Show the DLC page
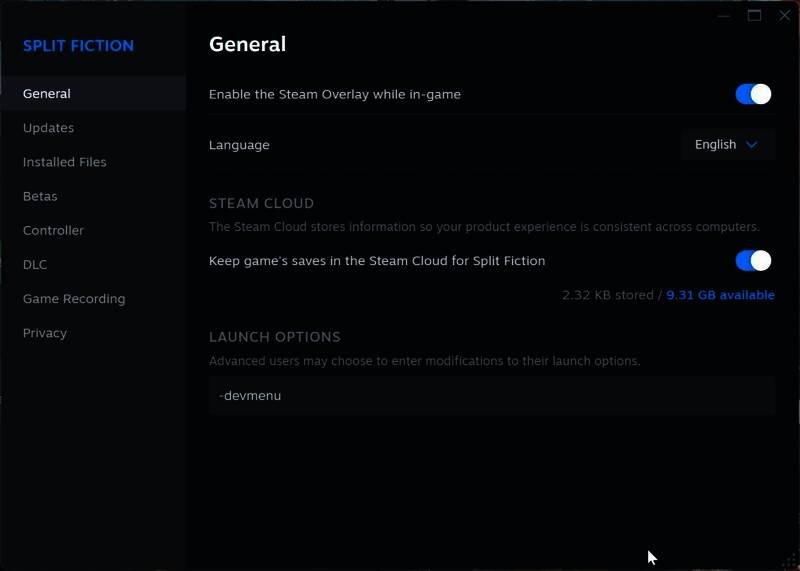The image size is (800, 571). click(x=35, y=265)
